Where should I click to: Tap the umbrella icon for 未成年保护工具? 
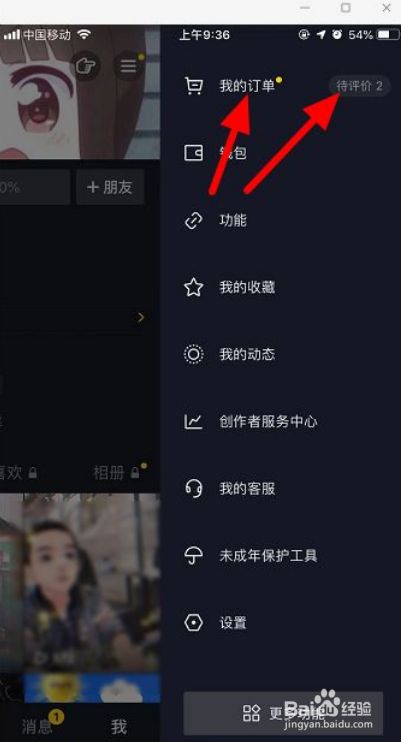(x=193, y=556)
